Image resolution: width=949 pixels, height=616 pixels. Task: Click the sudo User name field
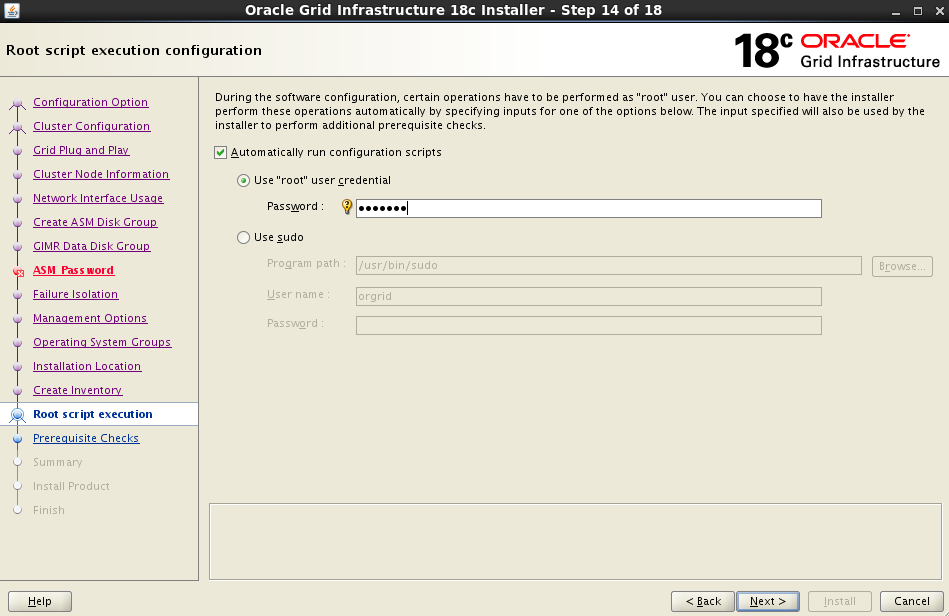click(588, 296)
